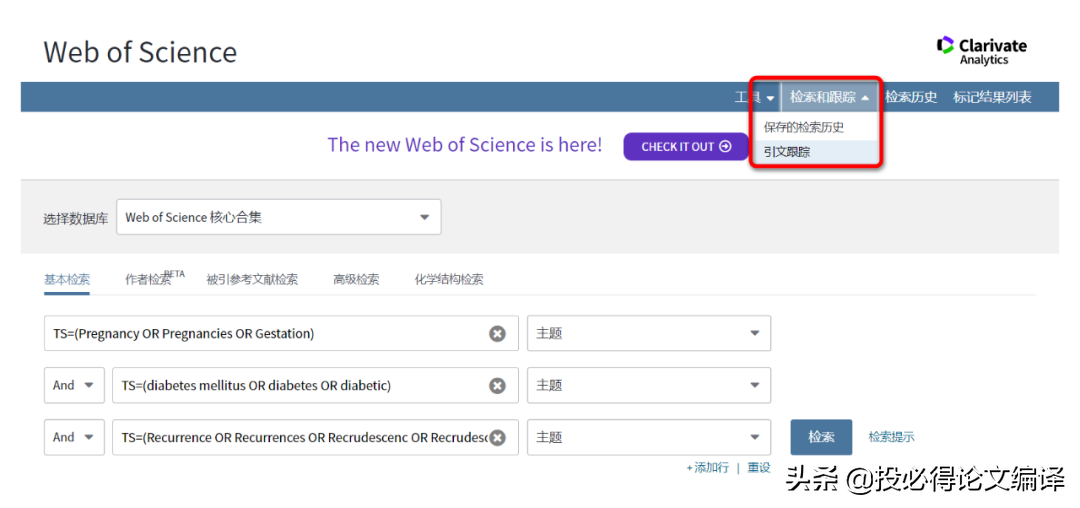Image resolution: width=1080 pixels, height=508 pixels.
Task: Collapse the 检索和跟踪 menu
Action: (829, 98)
